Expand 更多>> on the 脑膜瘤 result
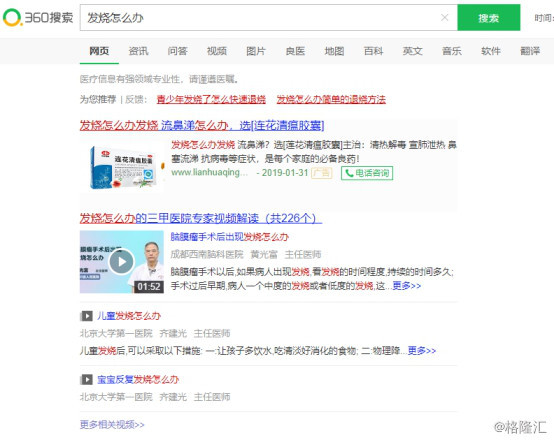The width and height of the screenshot is (554, 441). click(x=407, y=286)
